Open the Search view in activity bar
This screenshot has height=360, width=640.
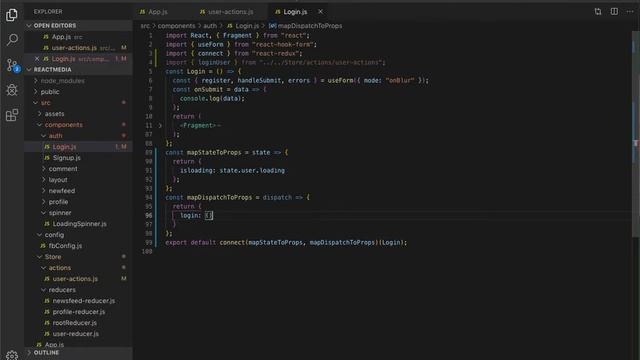[12, 40]
